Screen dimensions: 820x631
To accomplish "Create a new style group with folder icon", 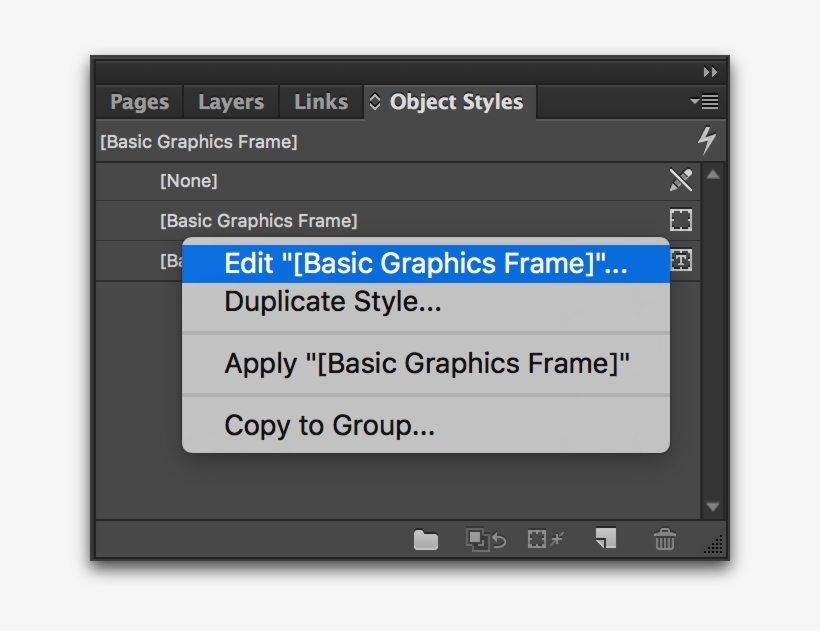I will pyautogui.click(x=425, y=539).
